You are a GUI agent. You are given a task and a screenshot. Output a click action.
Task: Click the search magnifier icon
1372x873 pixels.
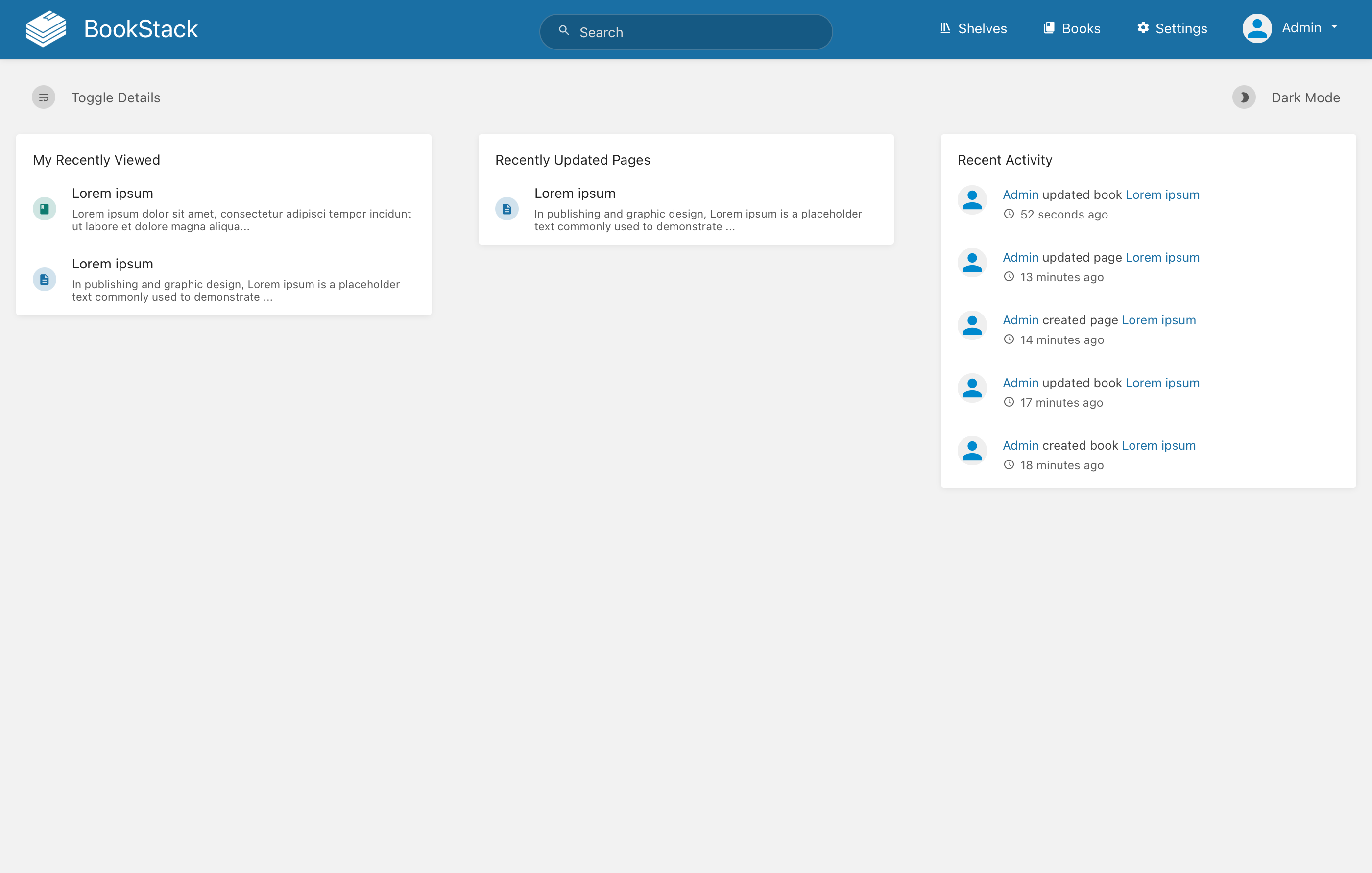(563, 31)
